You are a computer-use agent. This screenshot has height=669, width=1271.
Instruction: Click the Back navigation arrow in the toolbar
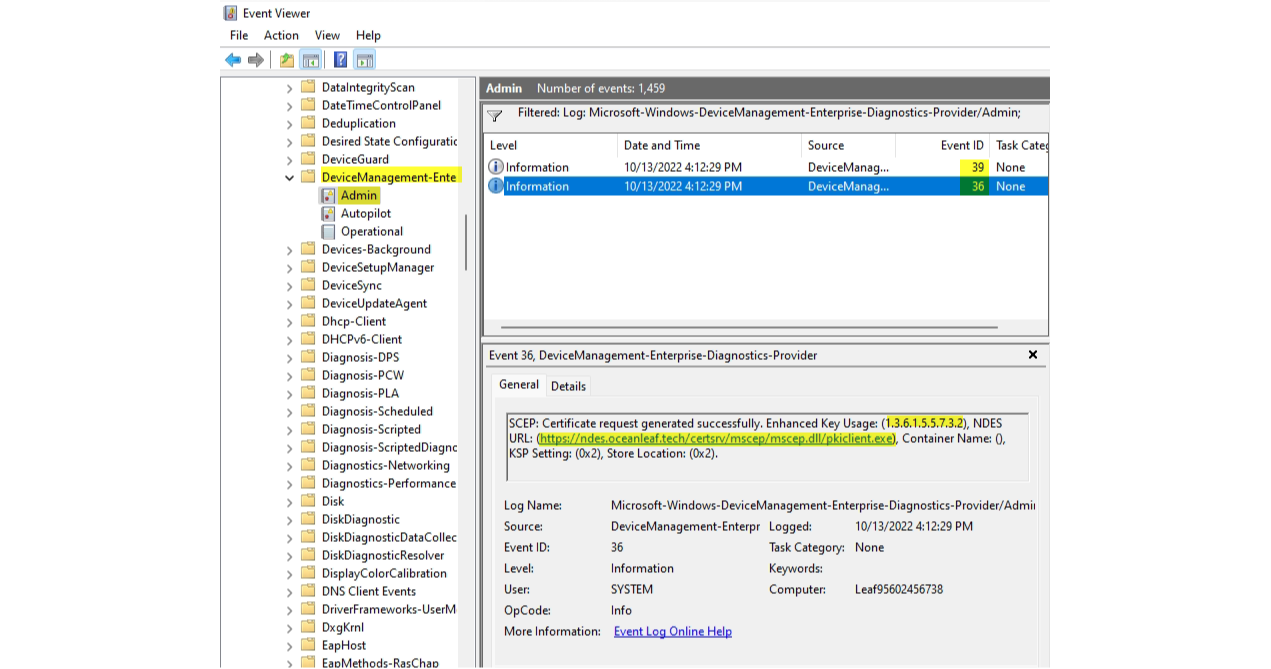coord(232,59)
